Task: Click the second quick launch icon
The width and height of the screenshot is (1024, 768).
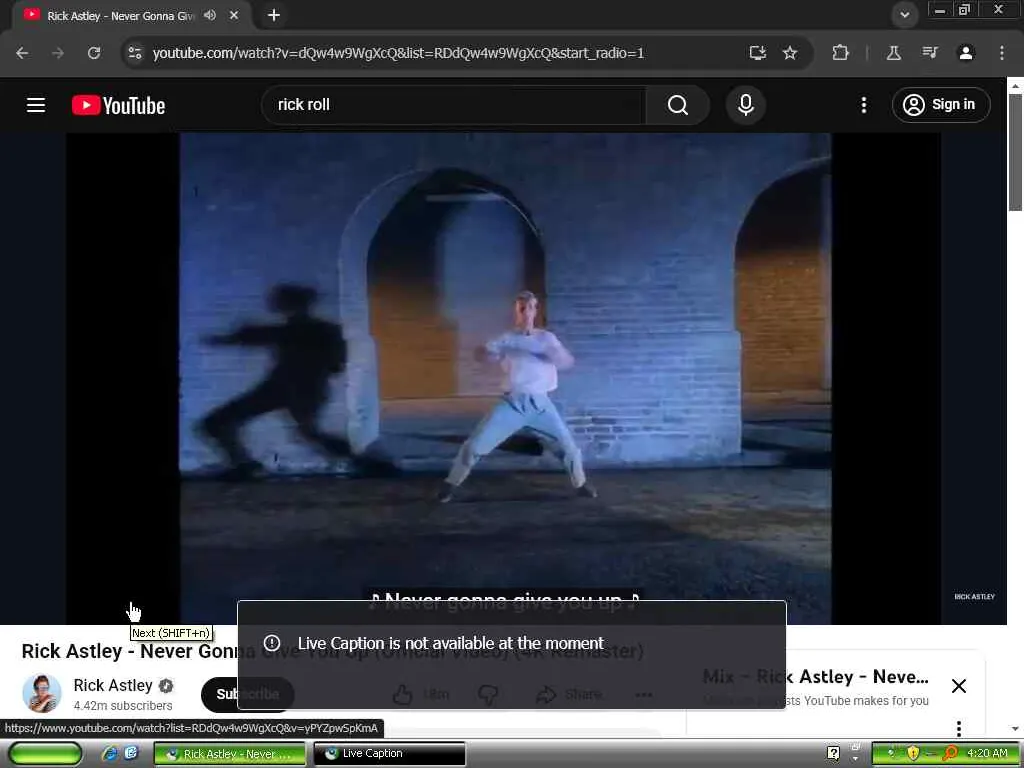Action: (x=131, y=754)
